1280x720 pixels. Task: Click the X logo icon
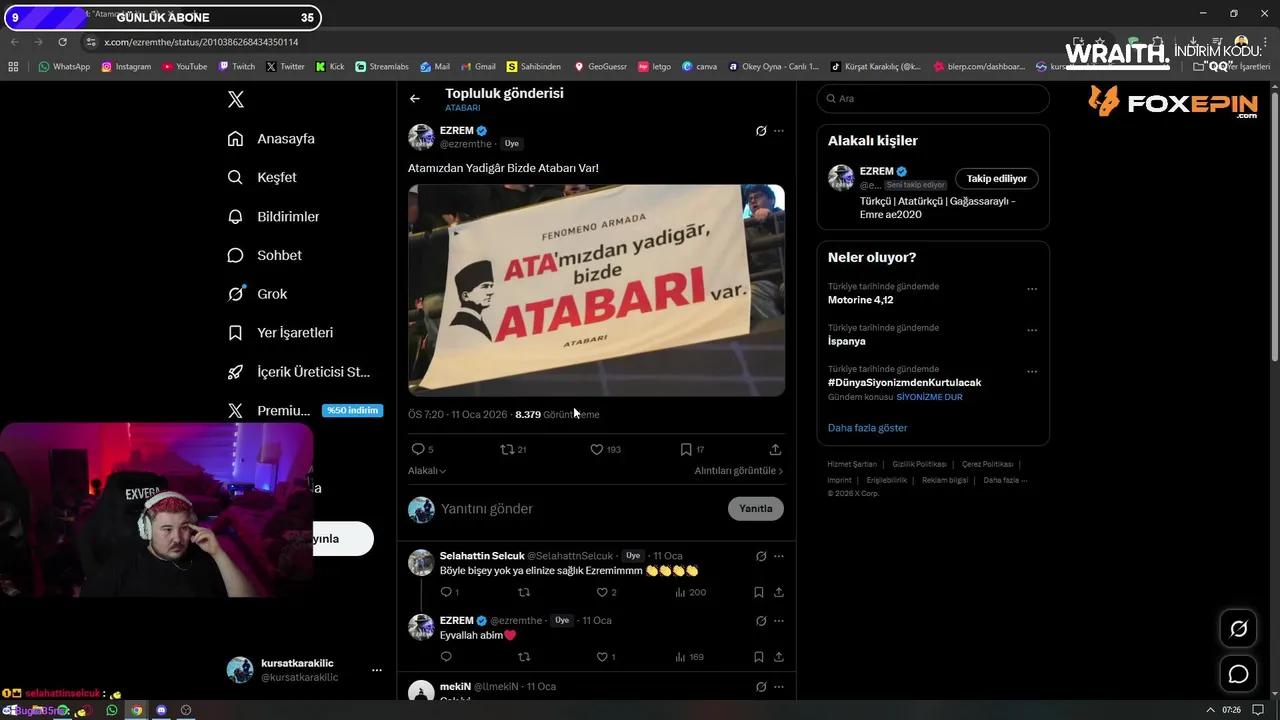tap(236, 99)
